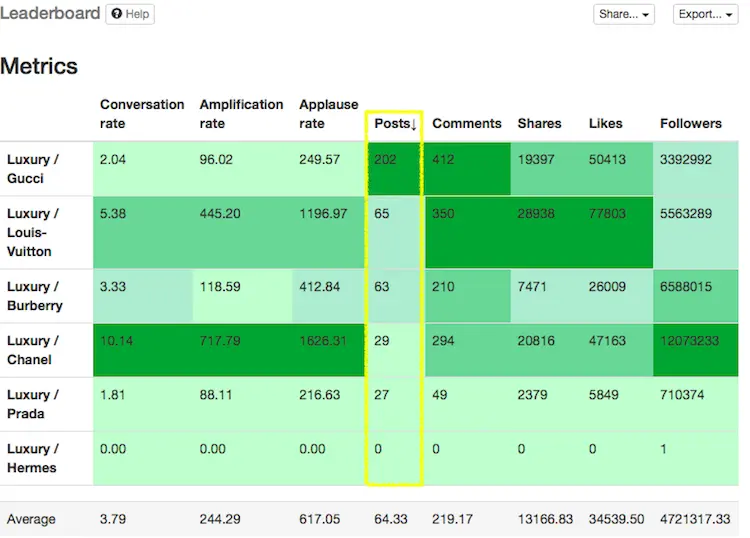Screen dimensions: 750x538
Task: Sort by Posts column header
Action: click(395, 123)
